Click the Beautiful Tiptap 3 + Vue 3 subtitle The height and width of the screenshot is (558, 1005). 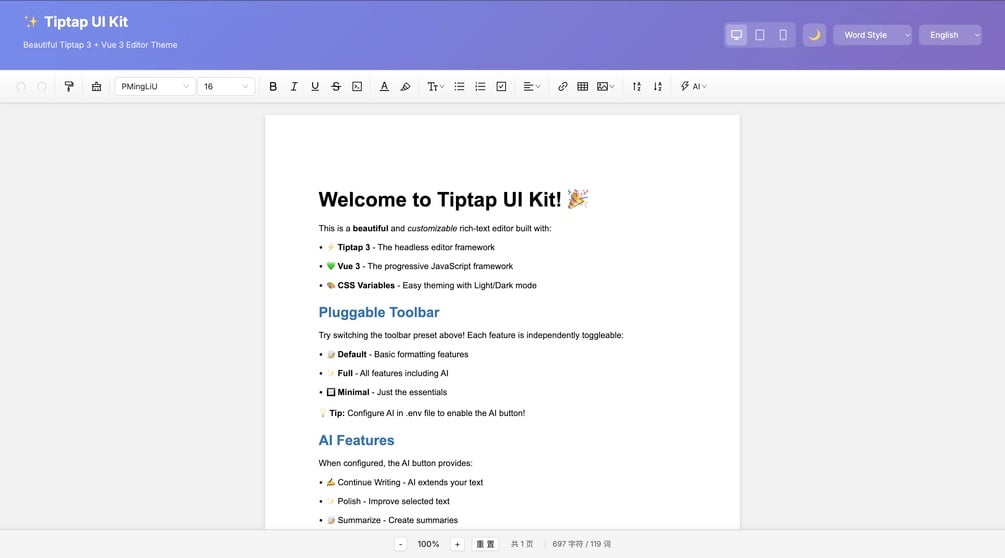tap(100, 45)
